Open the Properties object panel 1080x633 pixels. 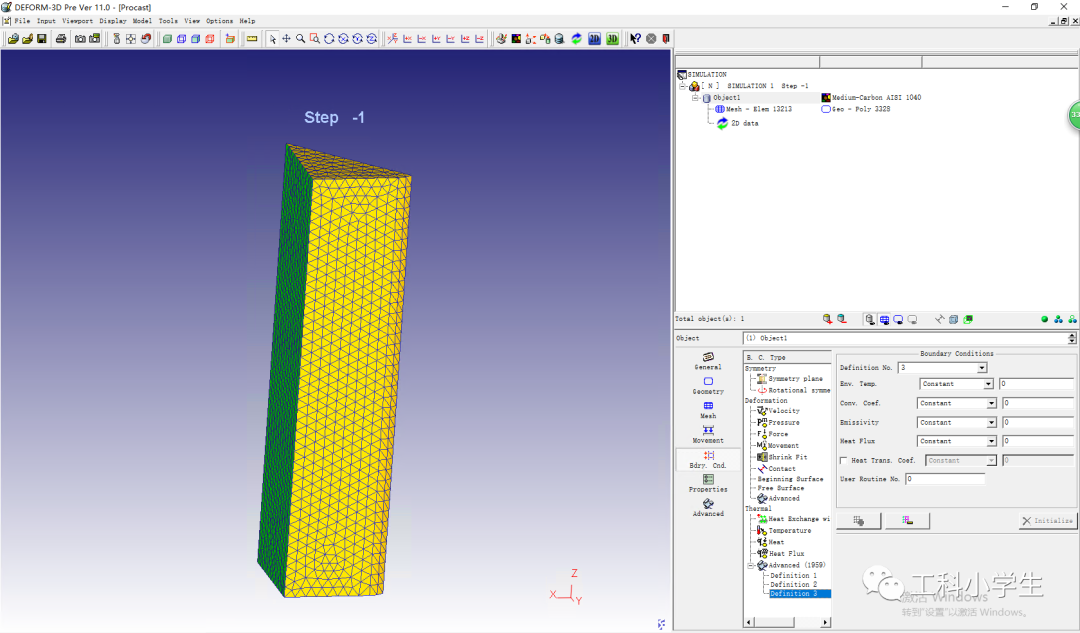pos(708,484)
